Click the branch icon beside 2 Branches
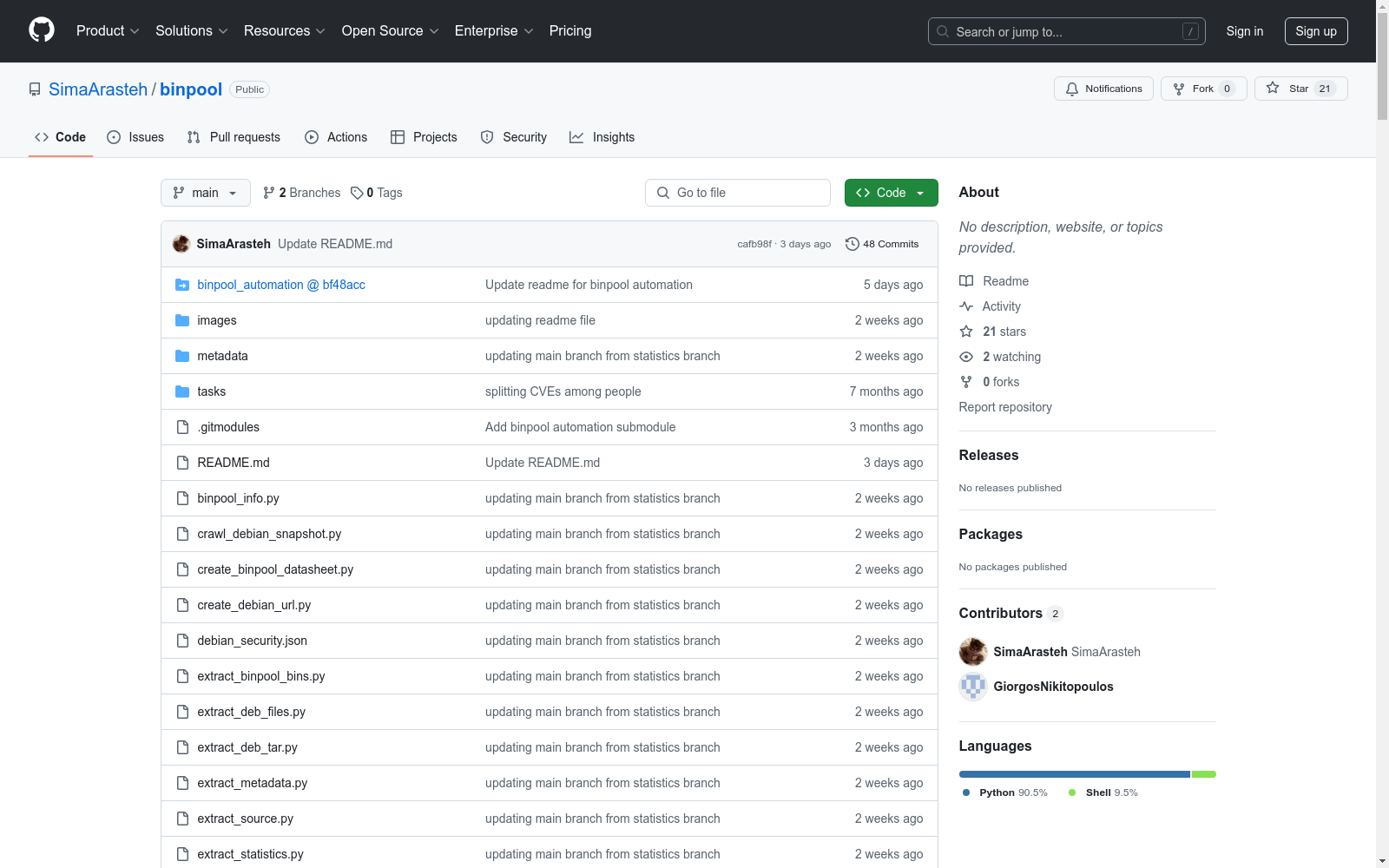This screenshot has height=868, width=1389. point(269,193)
